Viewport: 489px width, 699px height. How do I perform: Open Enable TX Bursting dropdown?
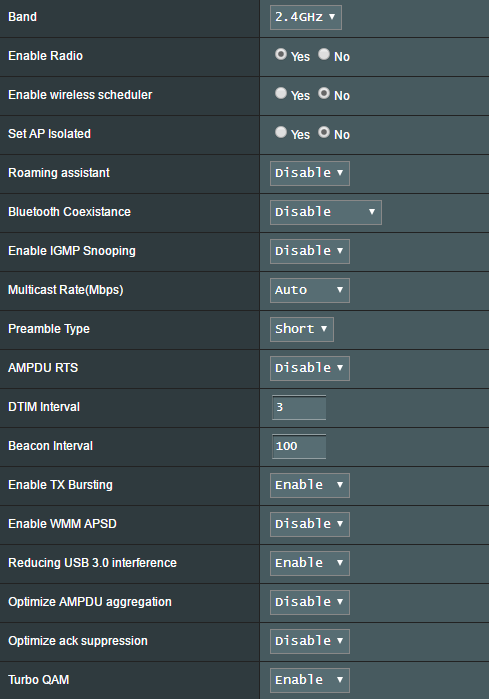[x=310, y=485]
